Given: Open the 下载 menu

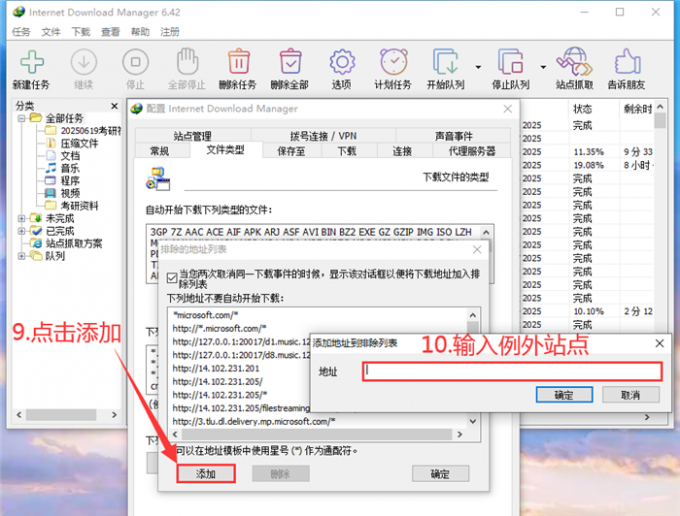Looking at the screenshot, I should (81, 32).
